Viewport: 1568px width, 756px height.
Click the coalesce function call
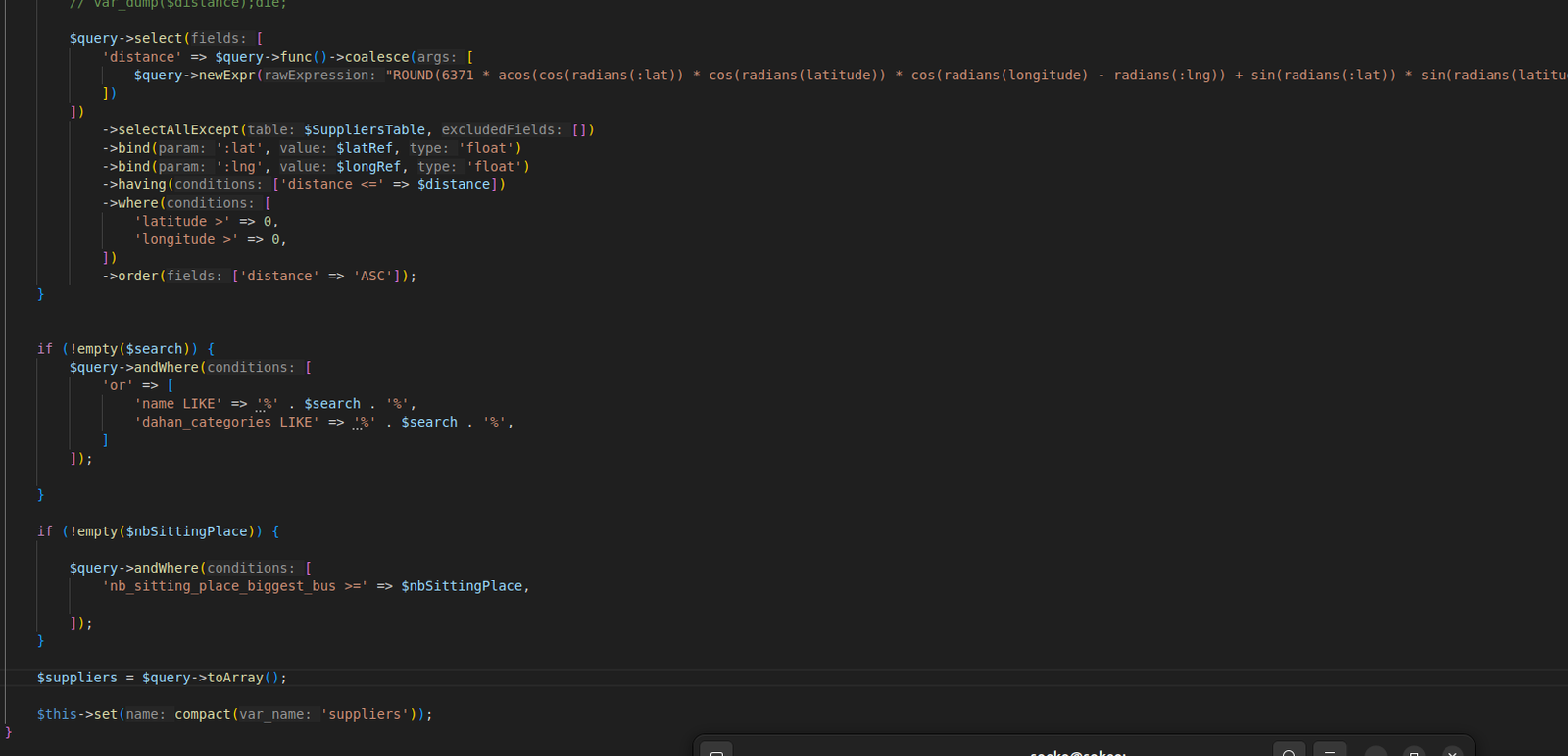coord(376,57)
